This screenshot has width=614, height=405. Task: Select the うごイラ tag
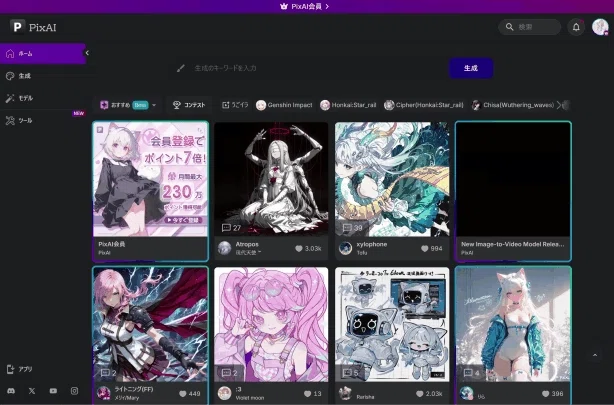(235, 105)
